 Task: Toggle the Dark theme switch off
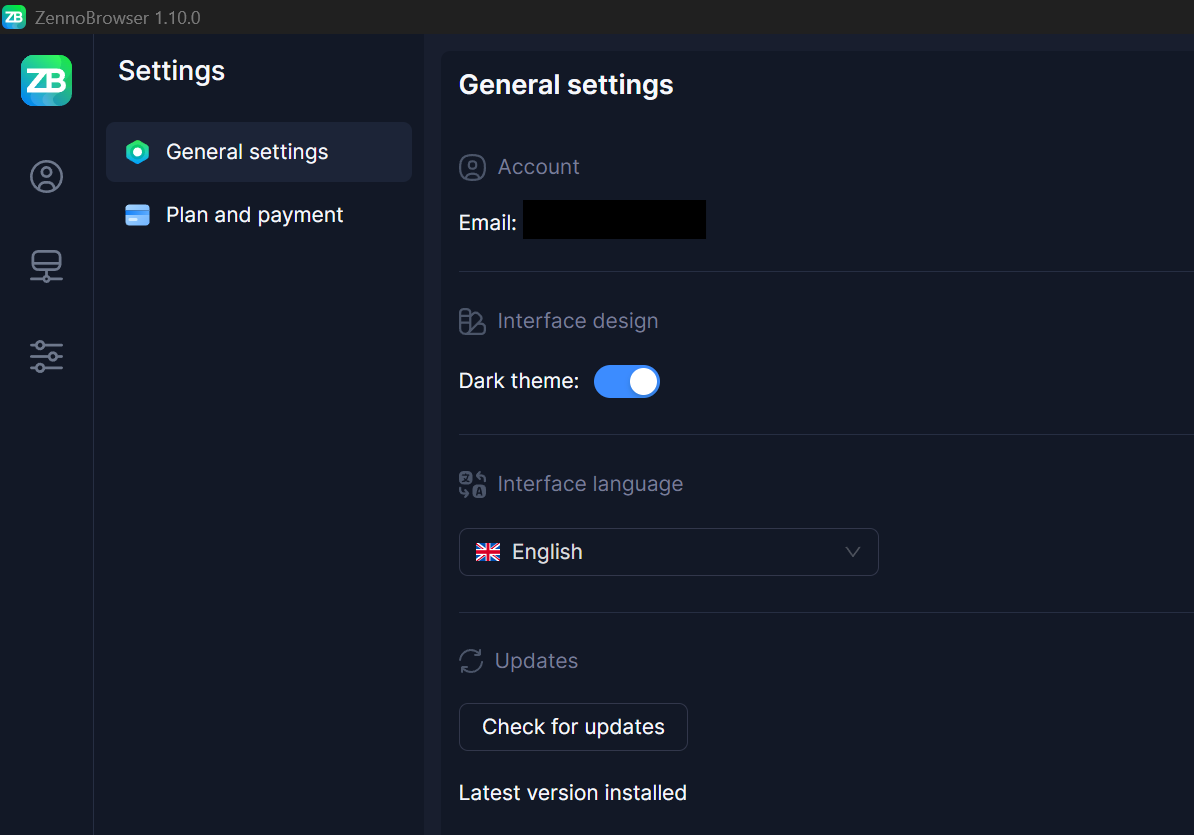[627, 381]
